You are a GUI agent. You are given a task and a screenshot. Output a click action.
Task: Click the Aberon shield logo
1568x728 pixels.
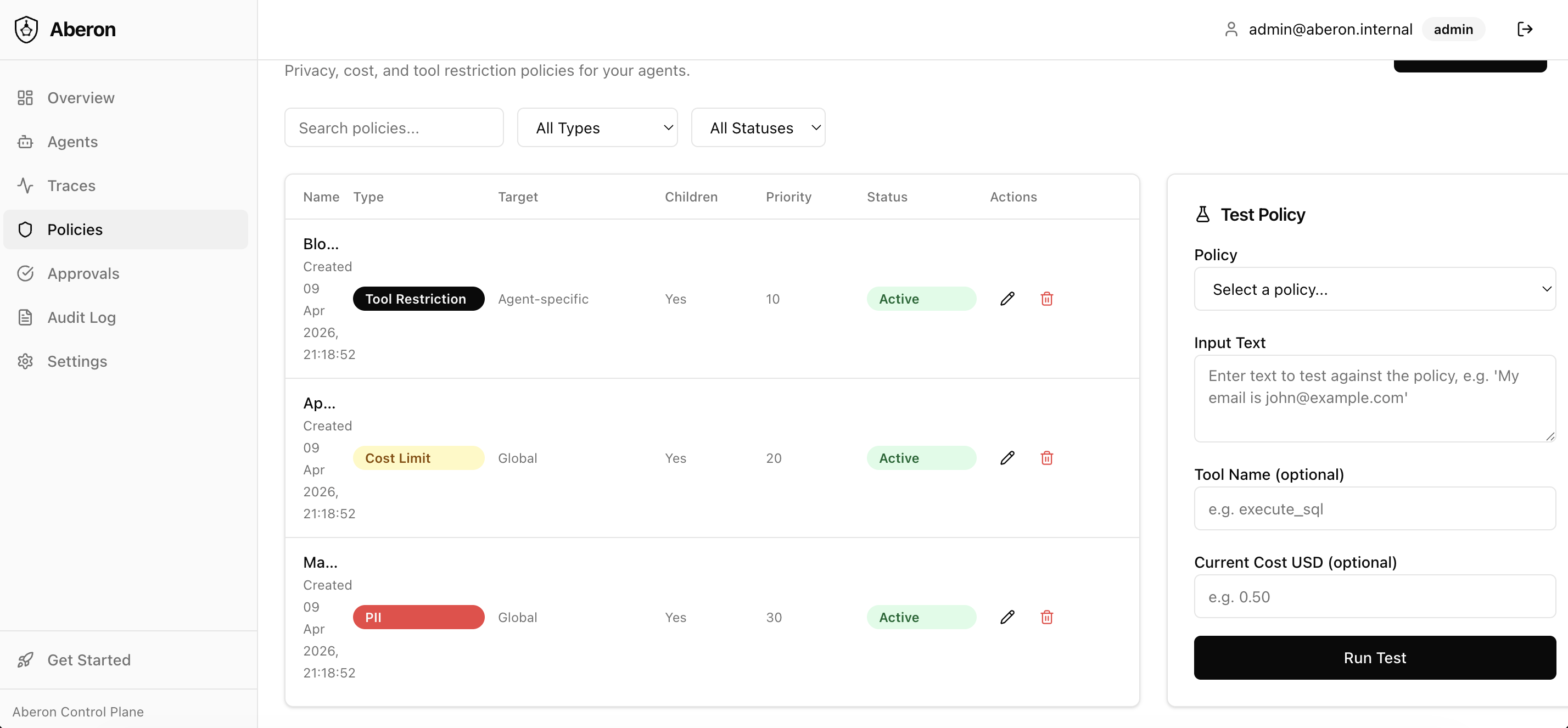click(26, 29)
